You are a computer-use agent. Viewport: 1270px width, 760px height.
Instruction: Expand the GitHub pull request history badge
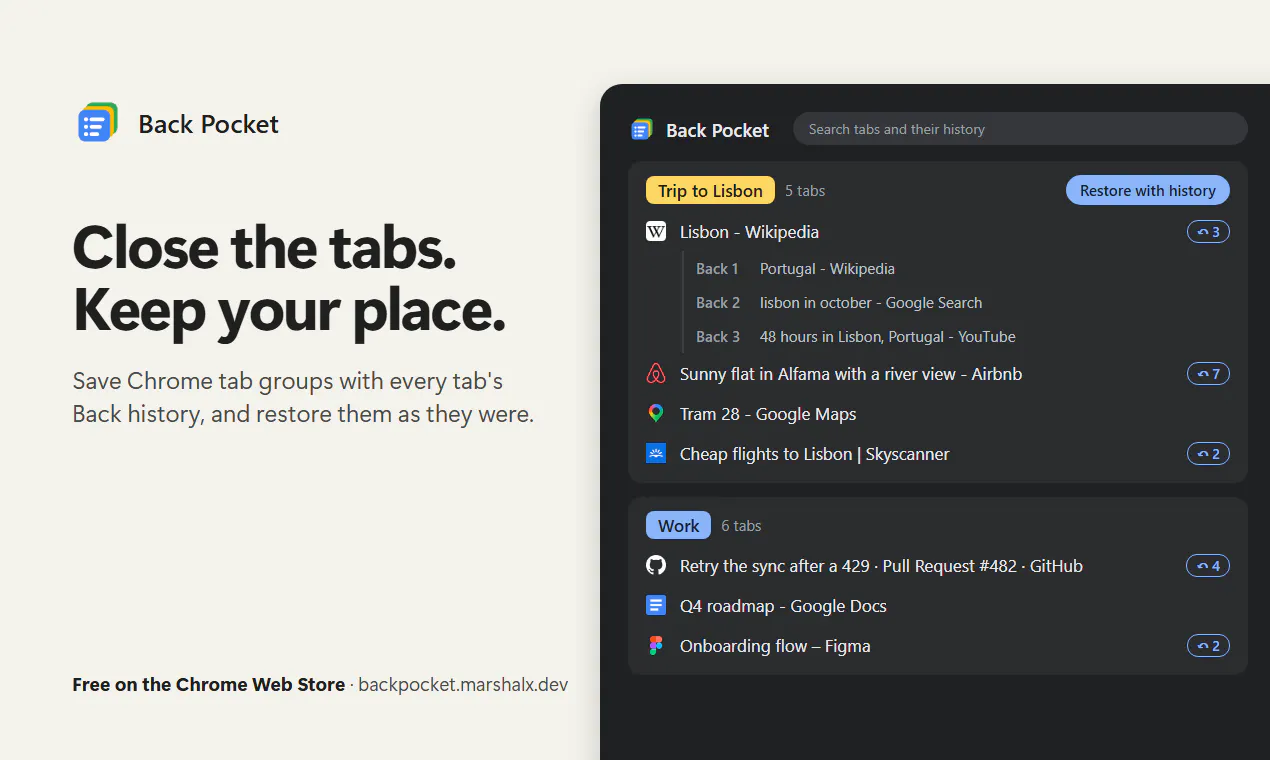click(1208, 566)
